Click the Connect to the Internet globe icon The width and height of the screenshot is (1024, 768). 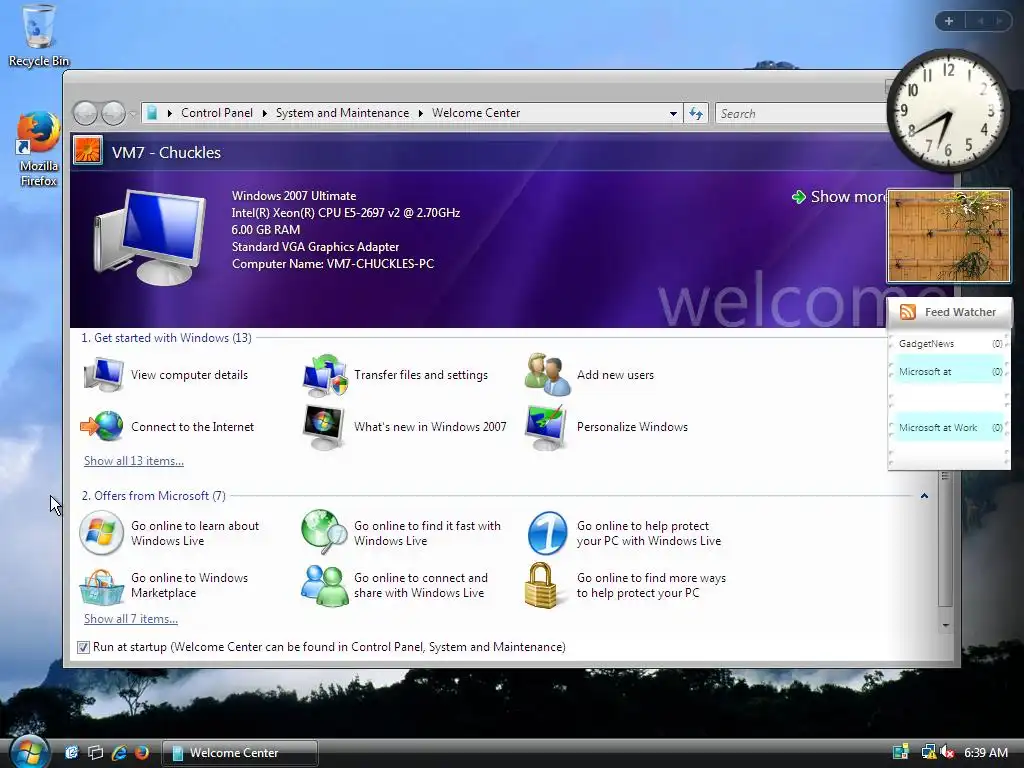click(102, 426)
